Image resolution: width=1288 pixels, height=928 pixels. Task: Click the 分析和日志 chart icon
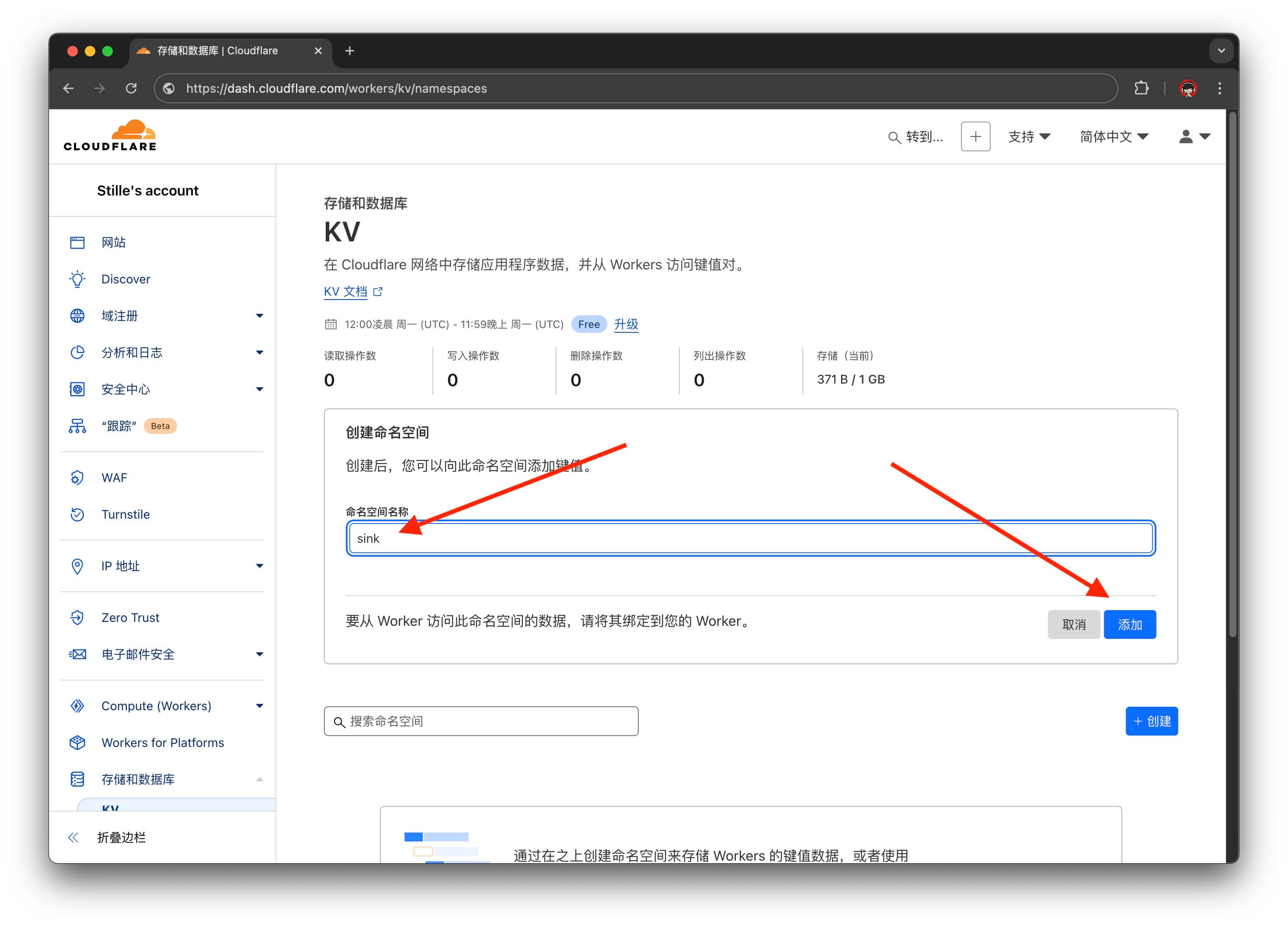click(x=77, y=352)
